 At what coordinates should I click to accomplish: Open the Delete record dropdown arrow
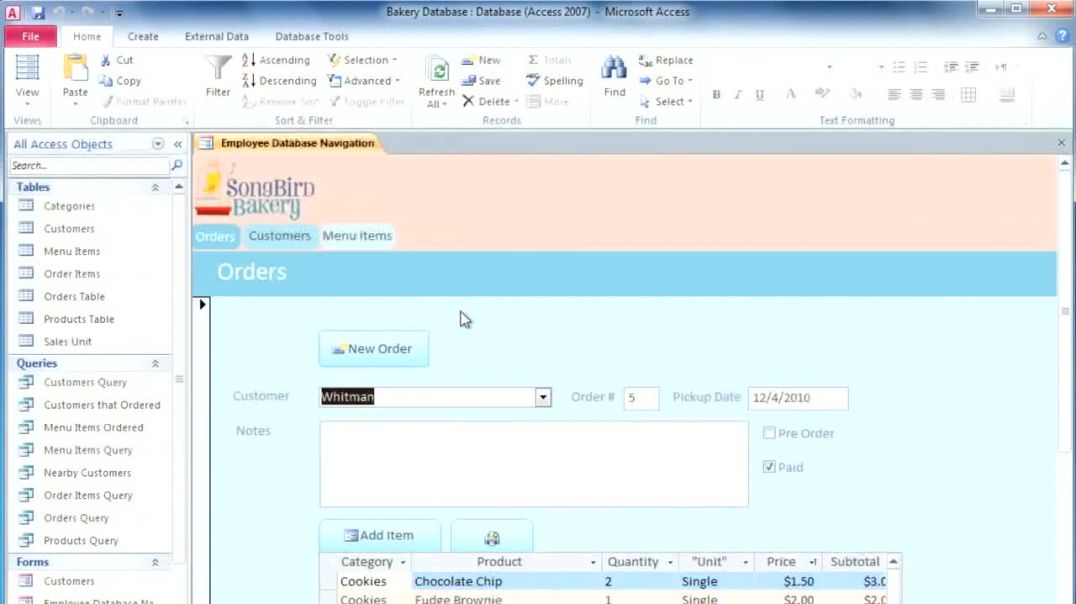tap(516, 102)
